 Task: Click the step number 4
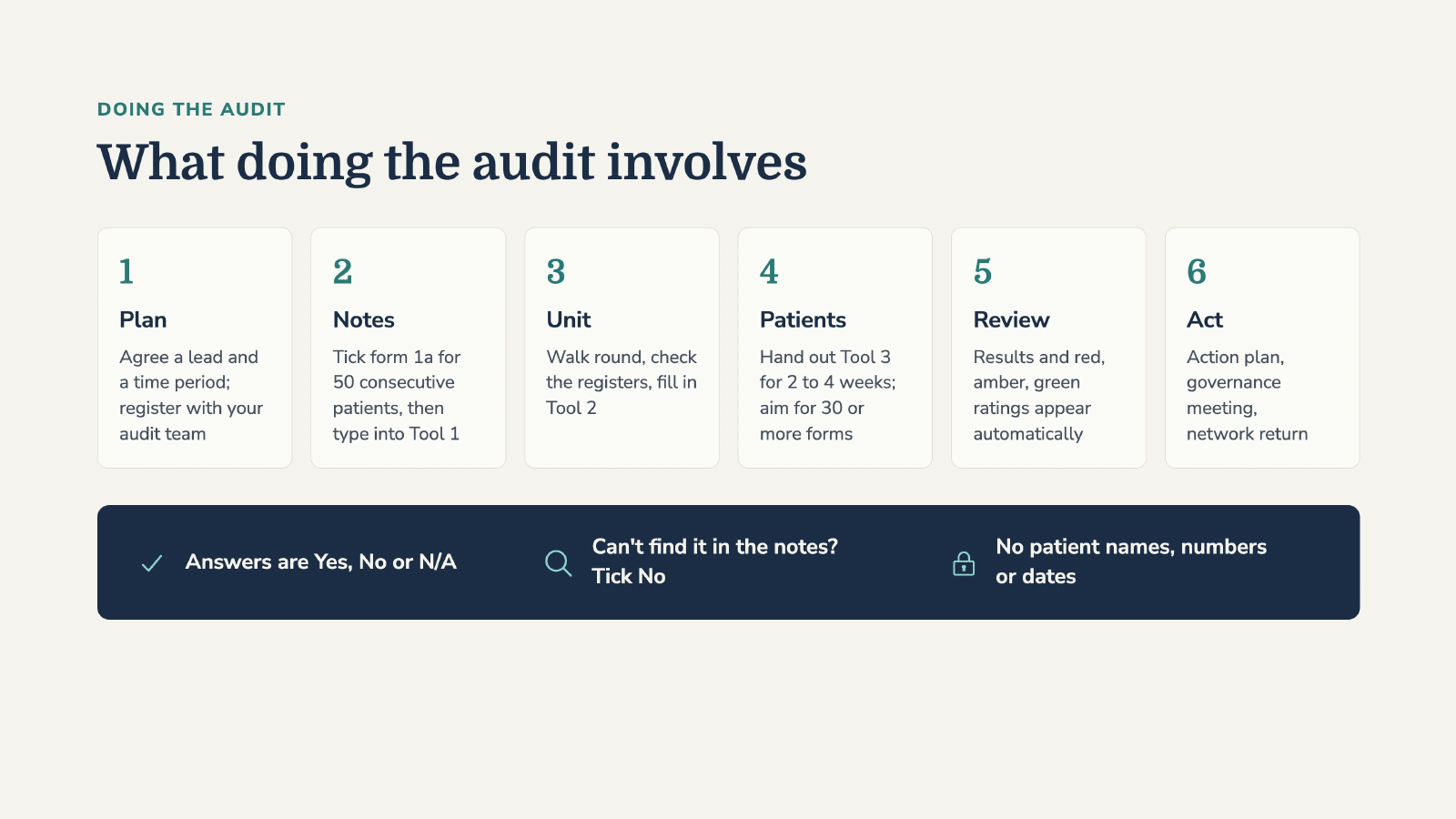769,271
